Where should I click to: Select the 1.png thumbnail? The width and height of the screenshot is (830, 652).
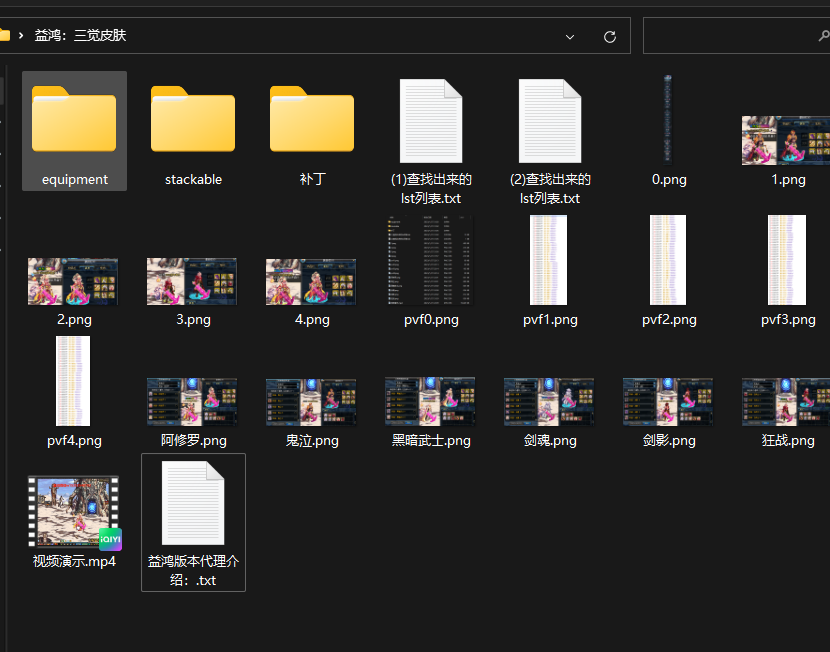(x=786, y=140)
